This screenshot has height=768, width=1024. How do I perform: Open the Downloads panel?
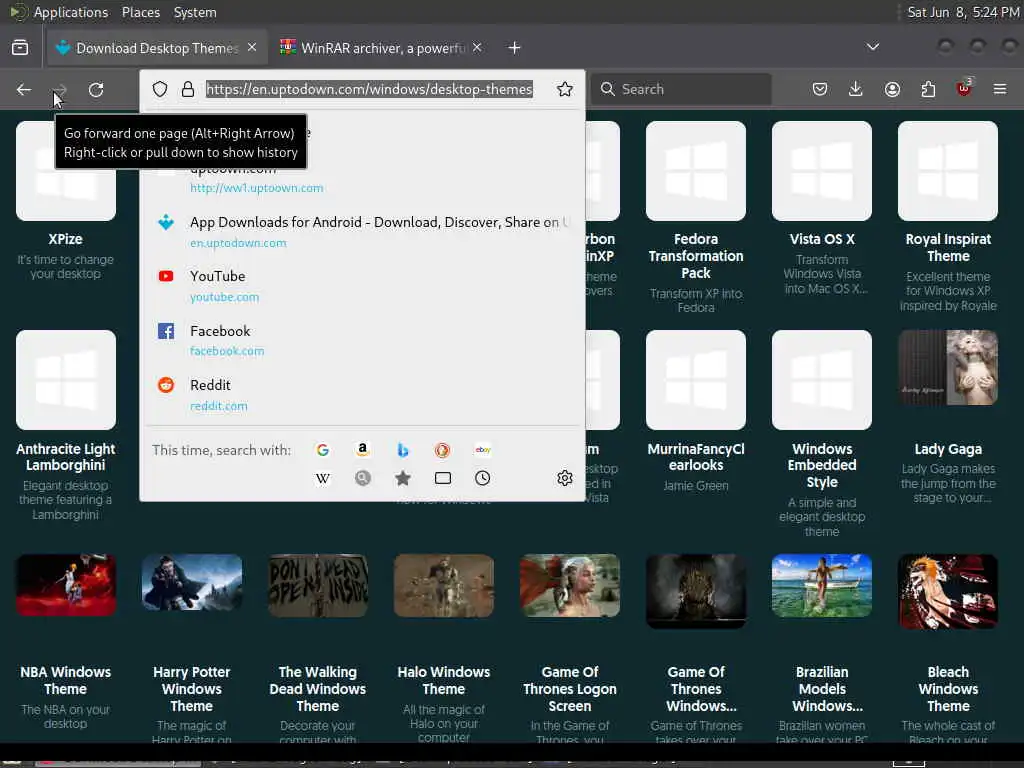[856, 89]
